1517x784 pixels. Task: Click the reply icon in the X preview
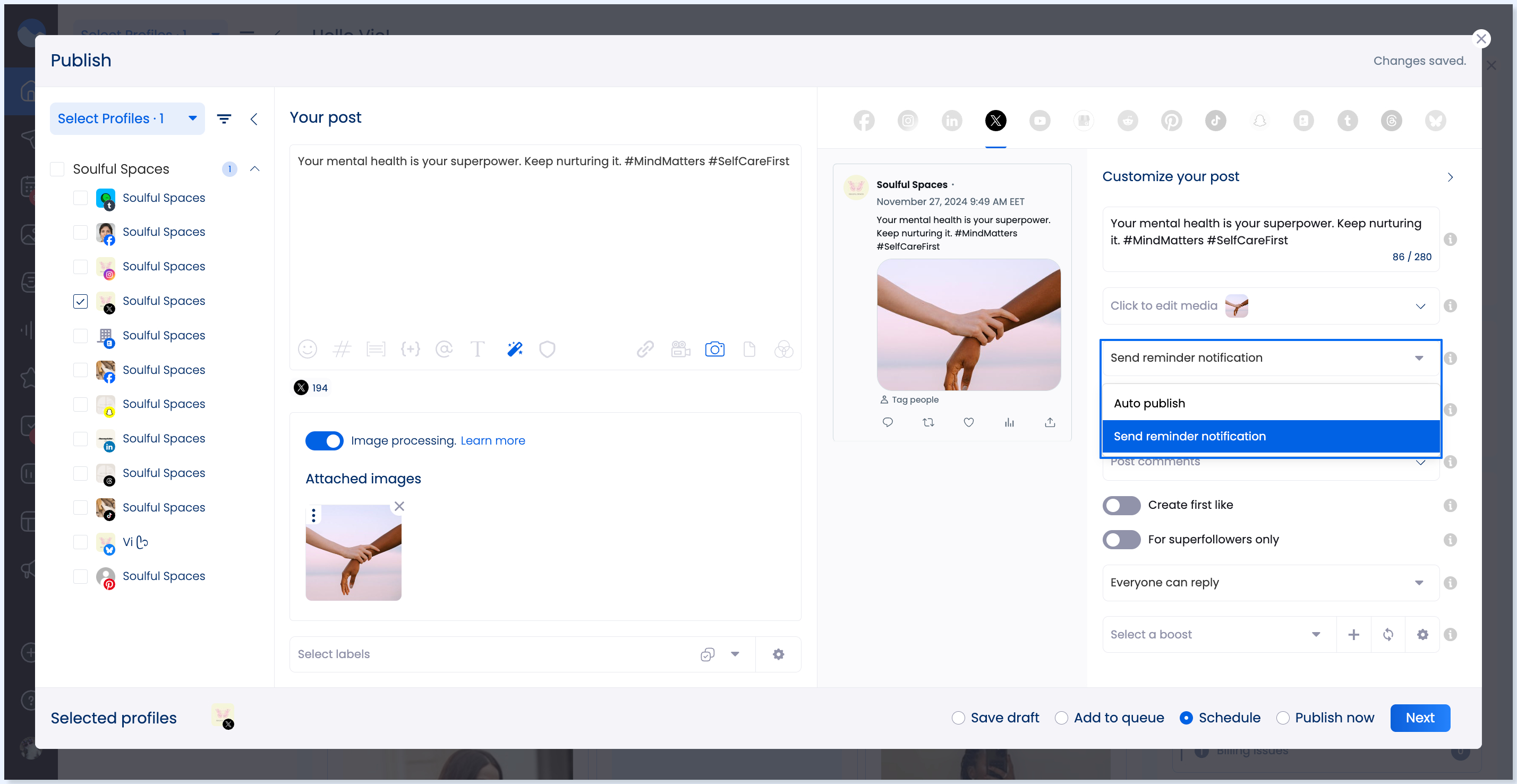(x=888, y=422)
